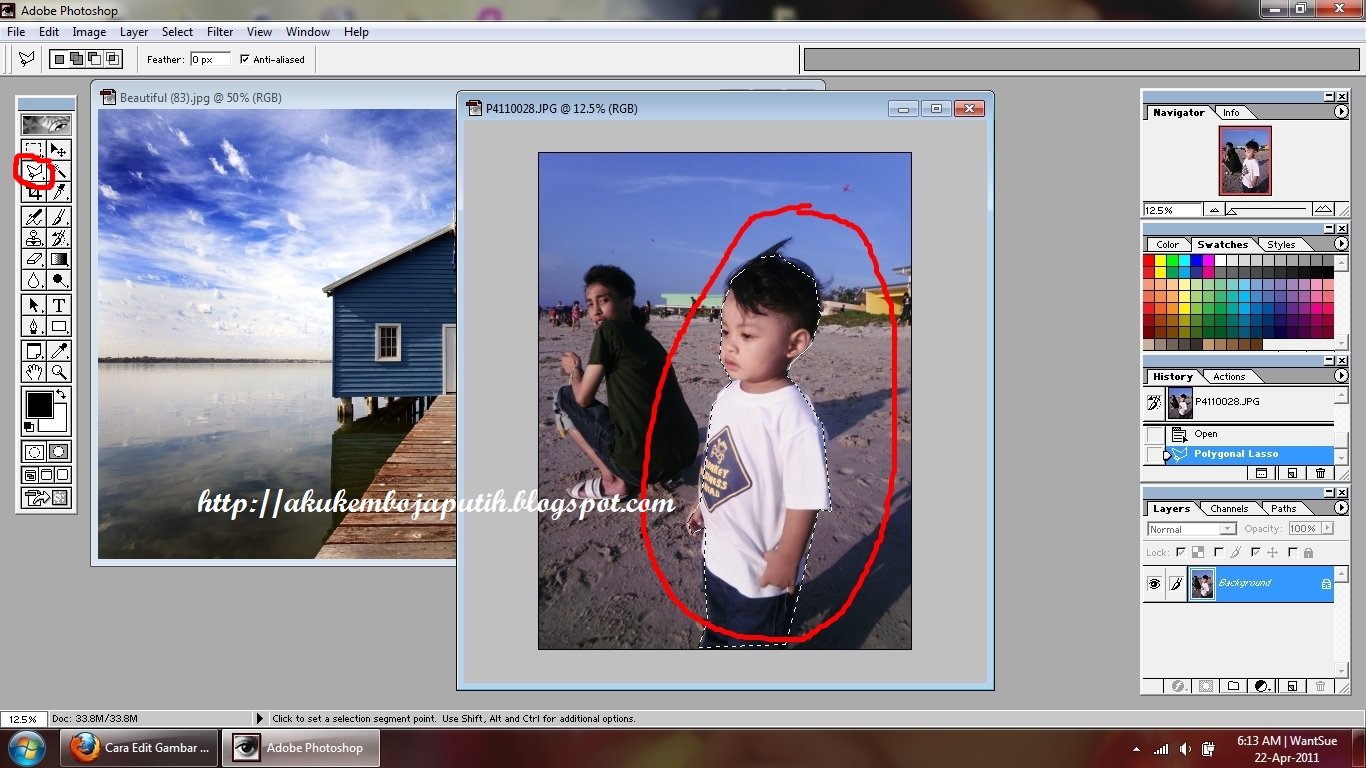Activate the Pen tool
The width and height of the screenshot is (1366, 768).
point(34,325)
